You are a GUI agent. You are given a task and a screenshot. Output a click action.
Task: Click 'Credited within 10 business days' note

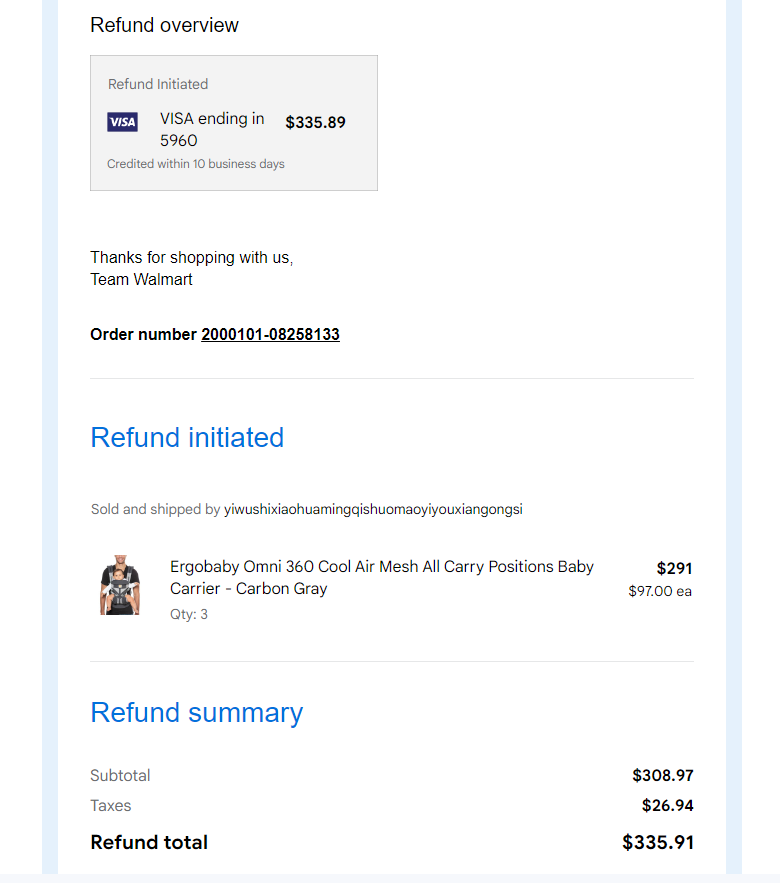coord(195,164)
